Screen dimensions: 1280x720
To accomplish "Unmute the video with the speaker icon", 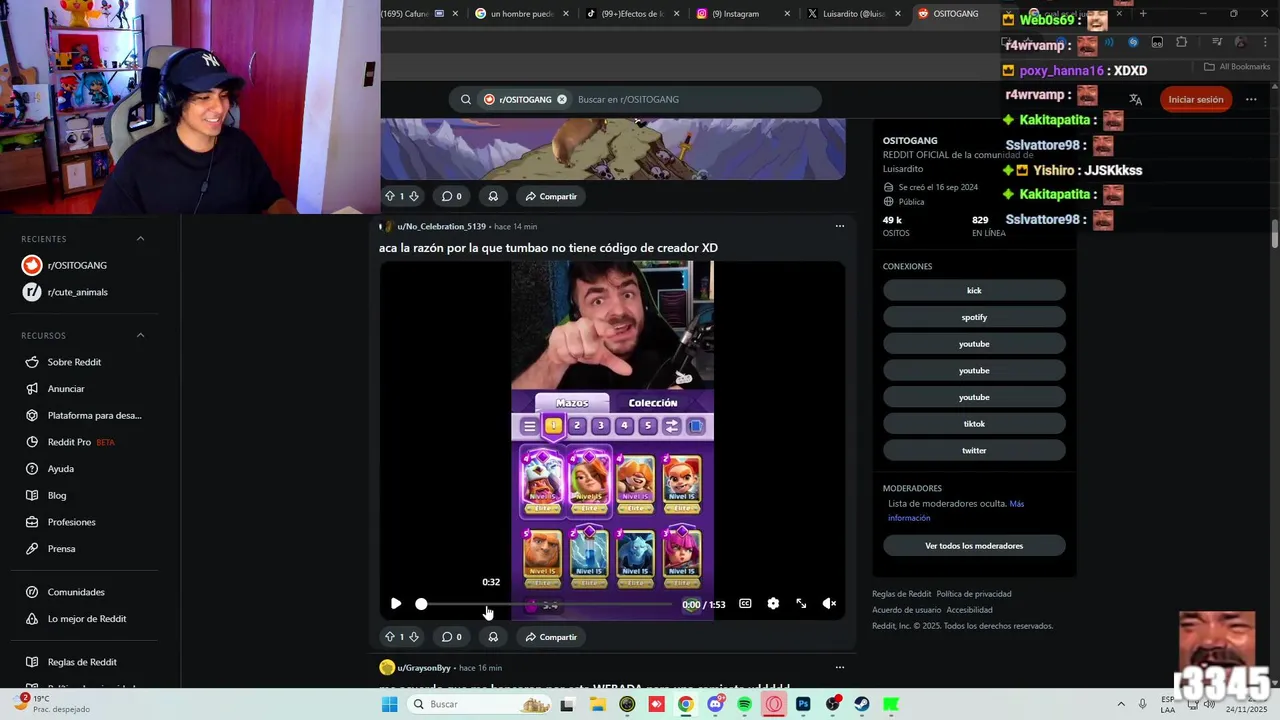I will pyautogui.click(x=829, y=604).
